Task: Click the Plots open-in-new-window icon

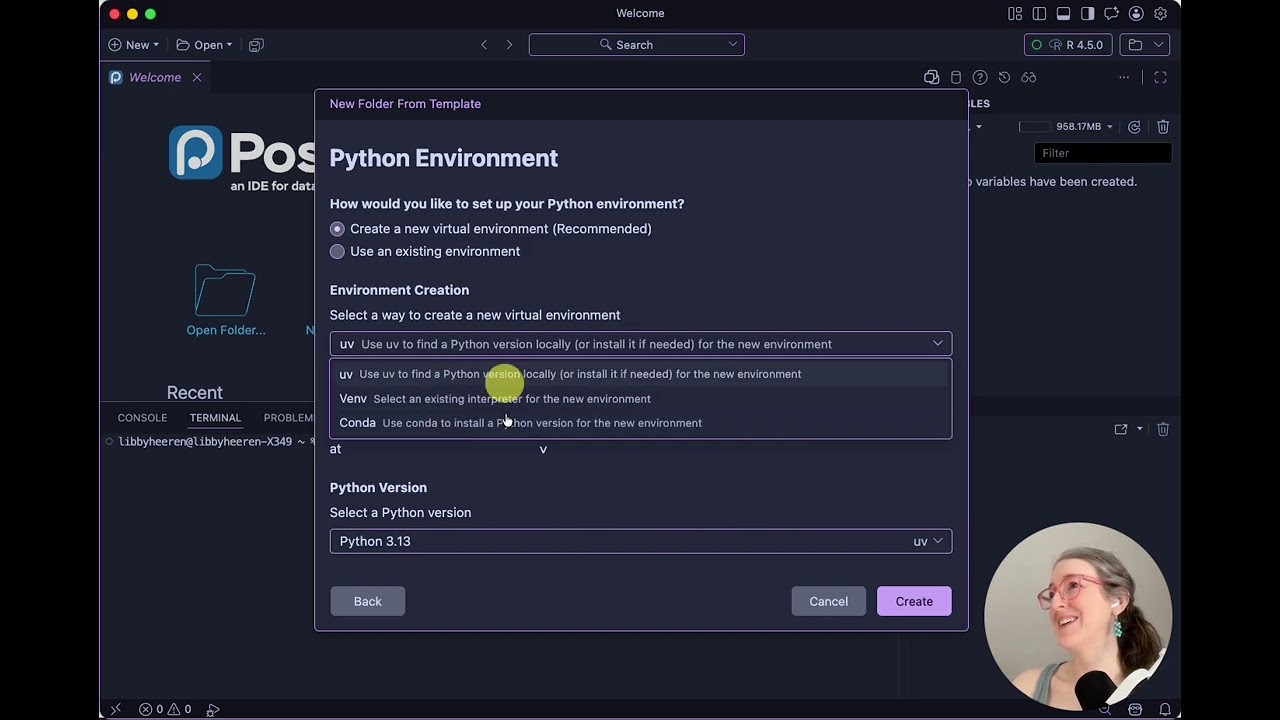Action: (x=1121, y=429)
